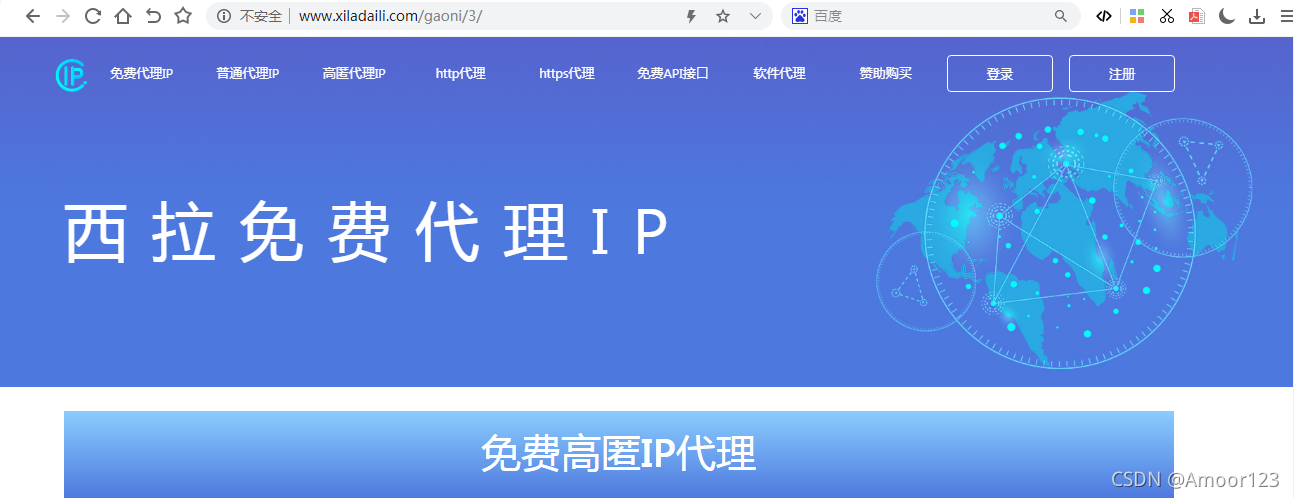Go forward with the browser forward arrow

pos(63,16)
